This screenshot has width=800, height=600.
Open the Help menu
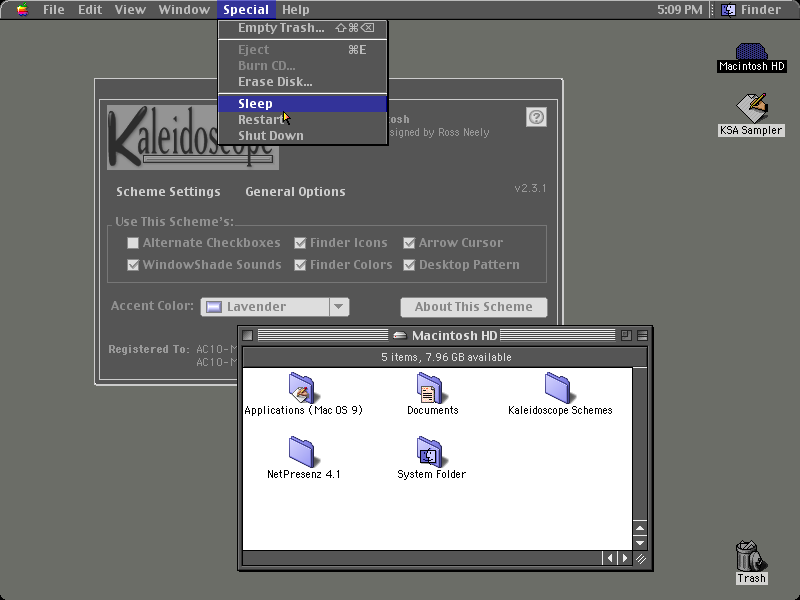click(x=295, y=10)
